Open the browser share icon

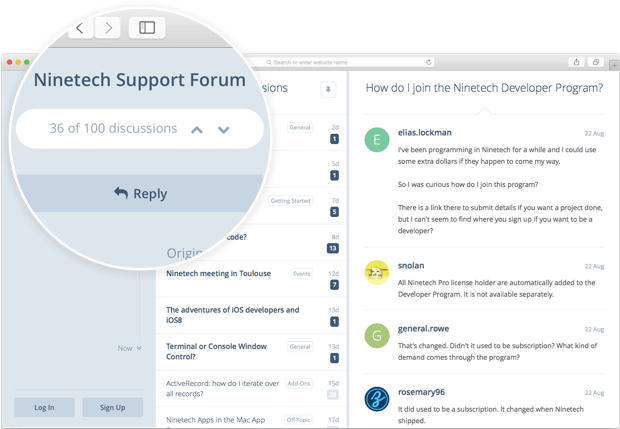pyautogui.click(x=576, y=62)
